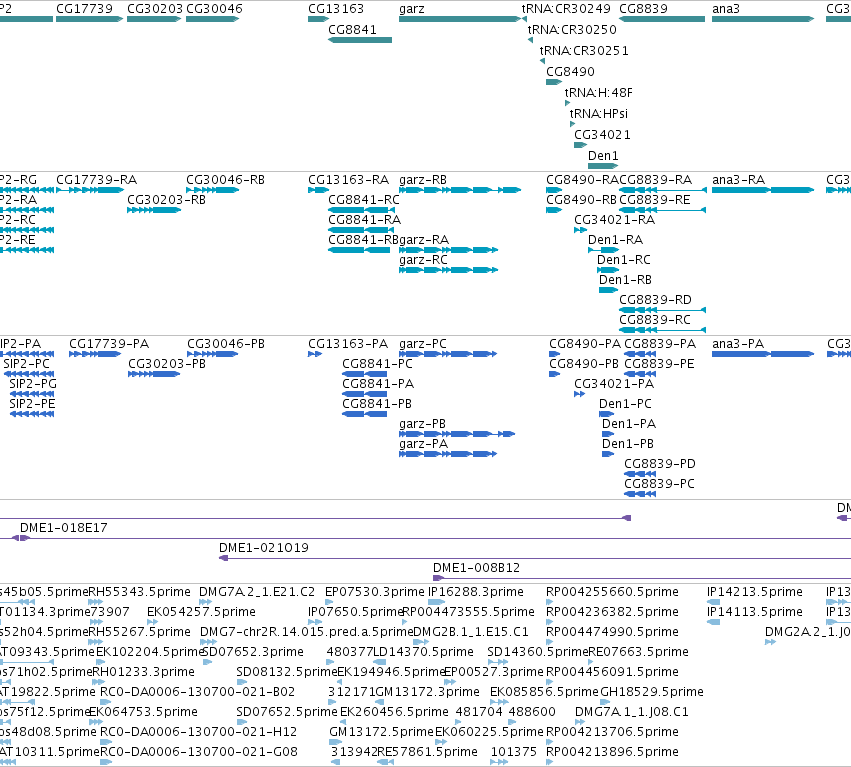Viewport: 851px width, 767px height.
Task: Select the CG30203 gene bar
Action: tap(154, 19)
